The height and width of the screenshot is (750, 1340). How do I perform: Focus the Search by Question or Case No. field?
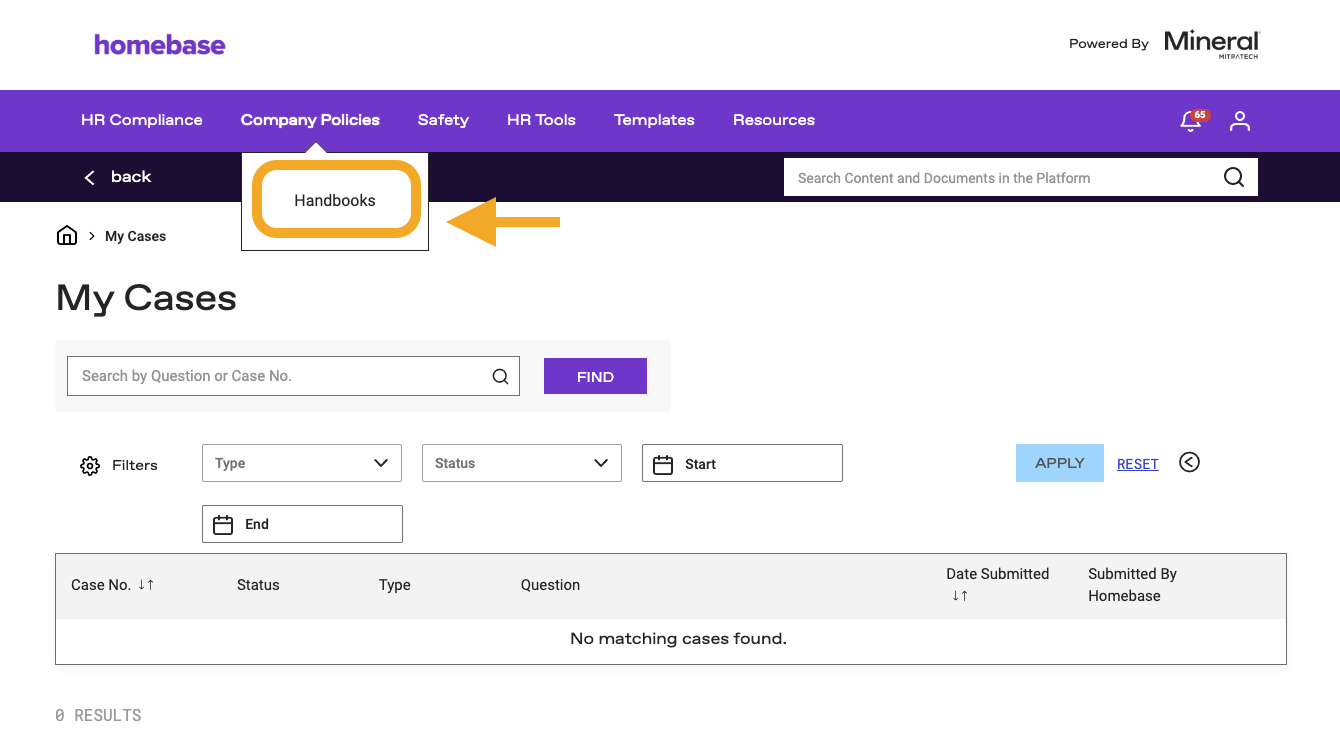click(x=280, y=376)
